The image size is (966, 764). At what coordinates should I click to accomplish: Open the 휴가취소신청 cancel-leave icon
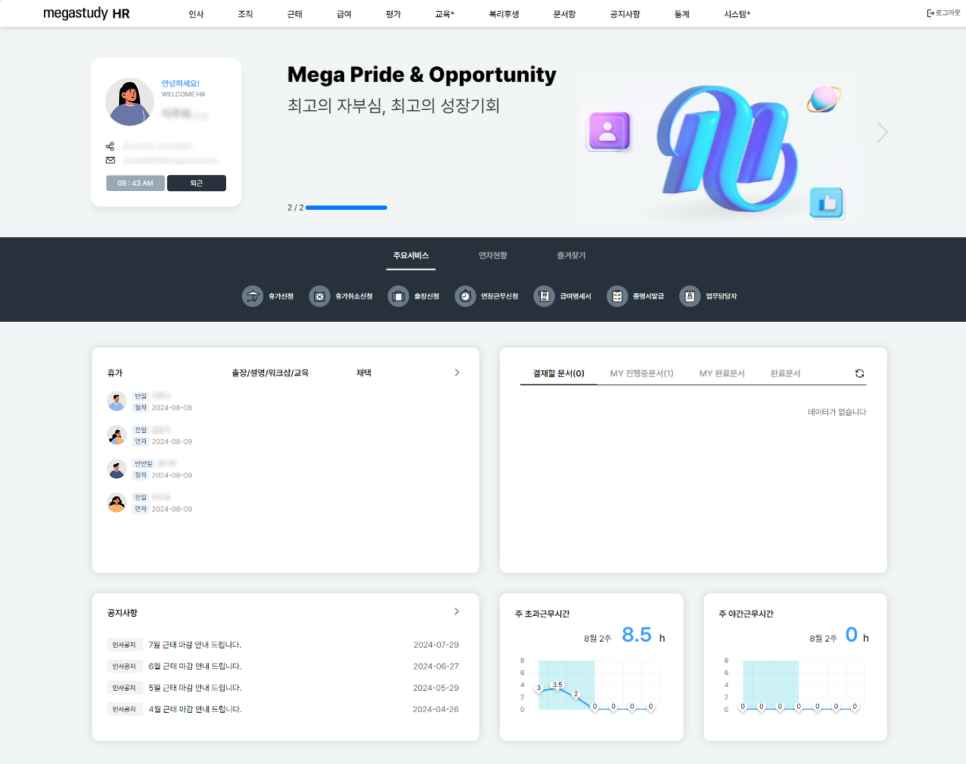point(319,297)
